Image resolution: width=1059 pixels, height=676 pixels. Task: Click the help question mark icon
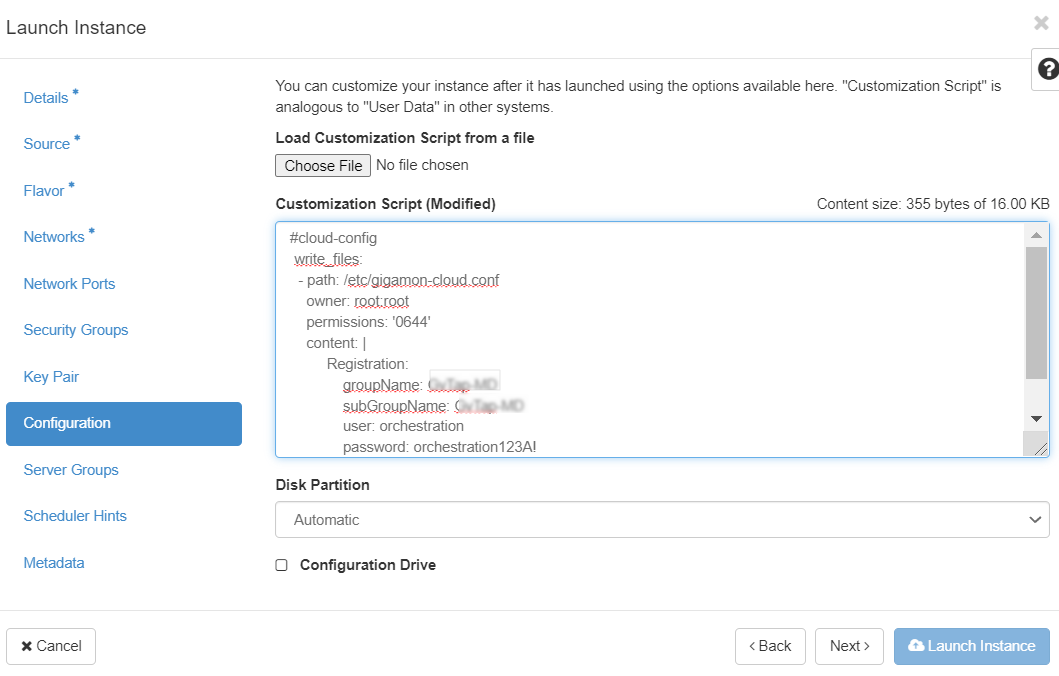pos(1047,69)
